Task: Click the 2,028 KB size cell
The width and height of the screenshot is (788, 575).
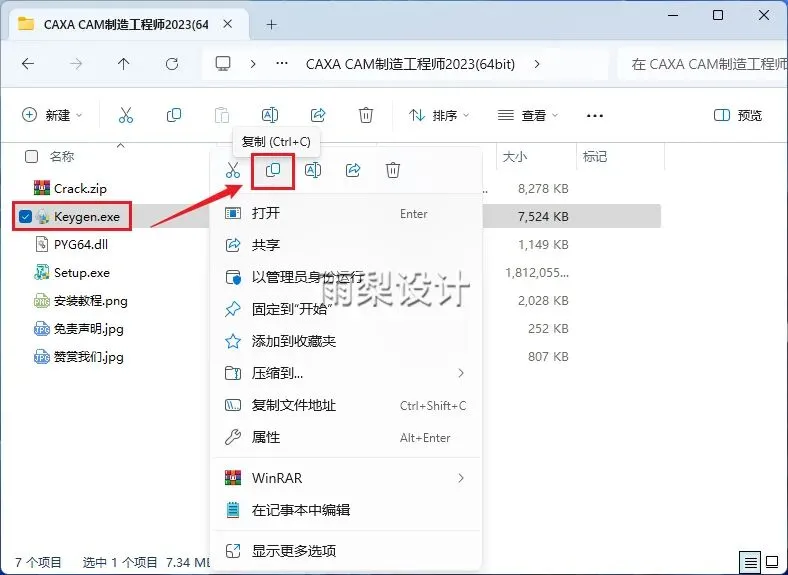Action: 543,301
